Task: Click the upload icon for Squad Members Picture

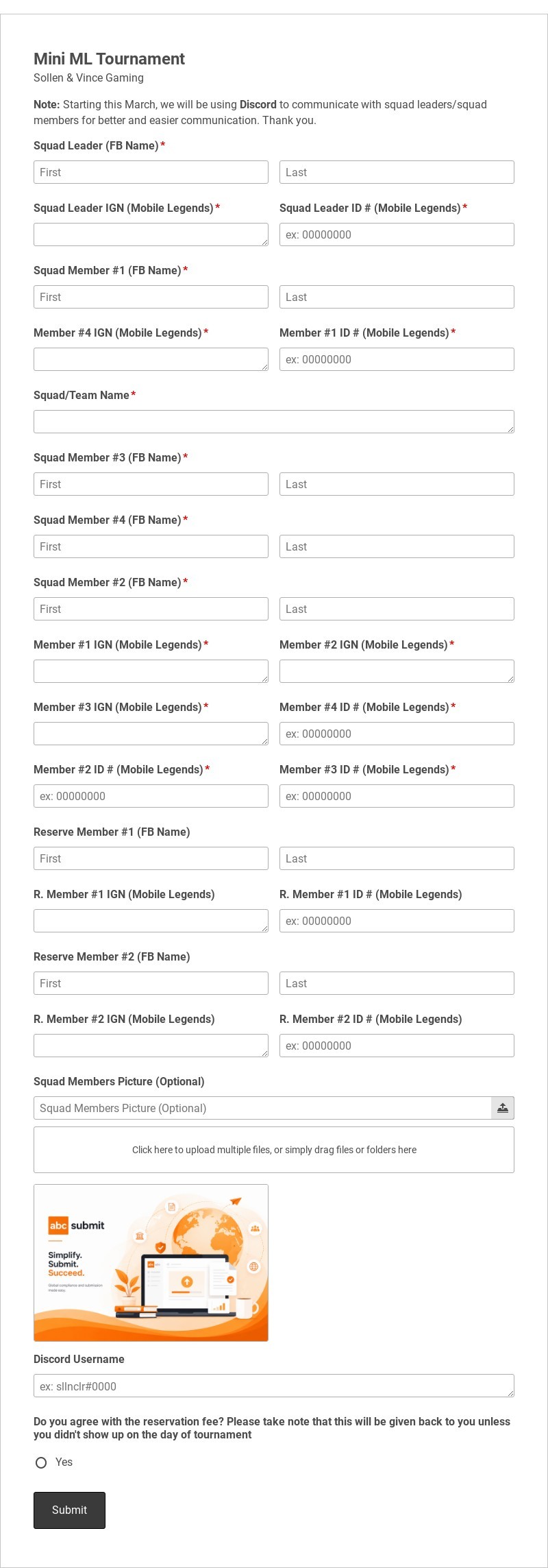Action: click(503, 1108)
